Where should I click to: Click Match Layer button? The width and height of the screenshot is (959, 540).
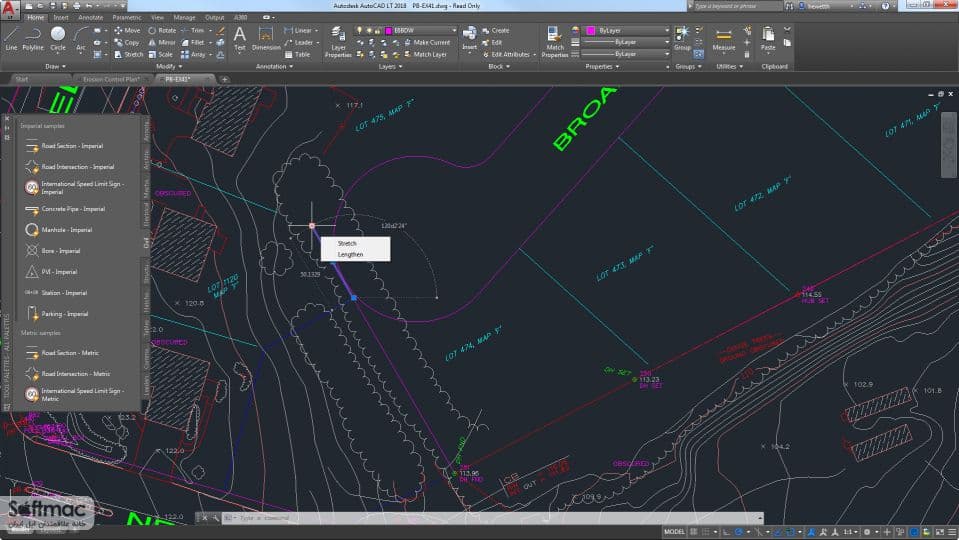[426, 54]
